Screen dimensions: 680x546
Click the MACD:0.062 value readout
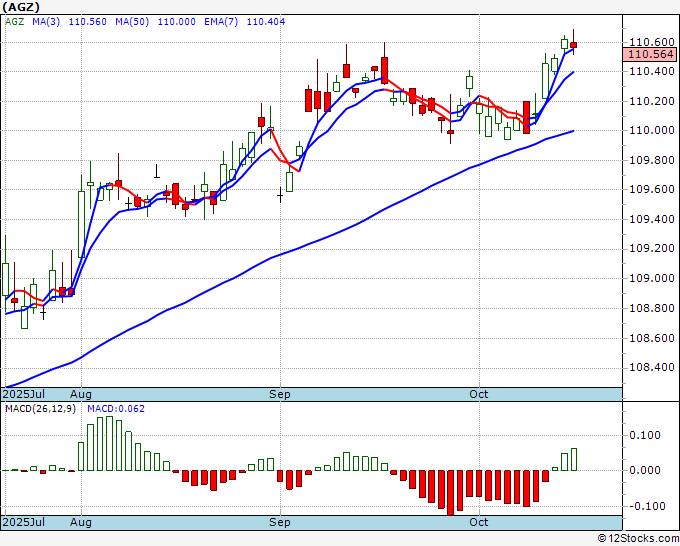pos(116,409)
